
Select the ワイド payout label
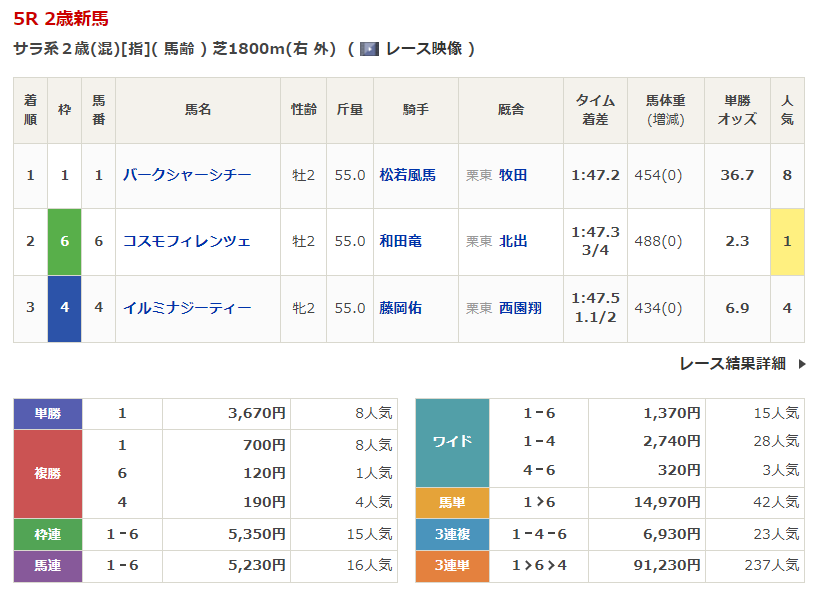452,442
